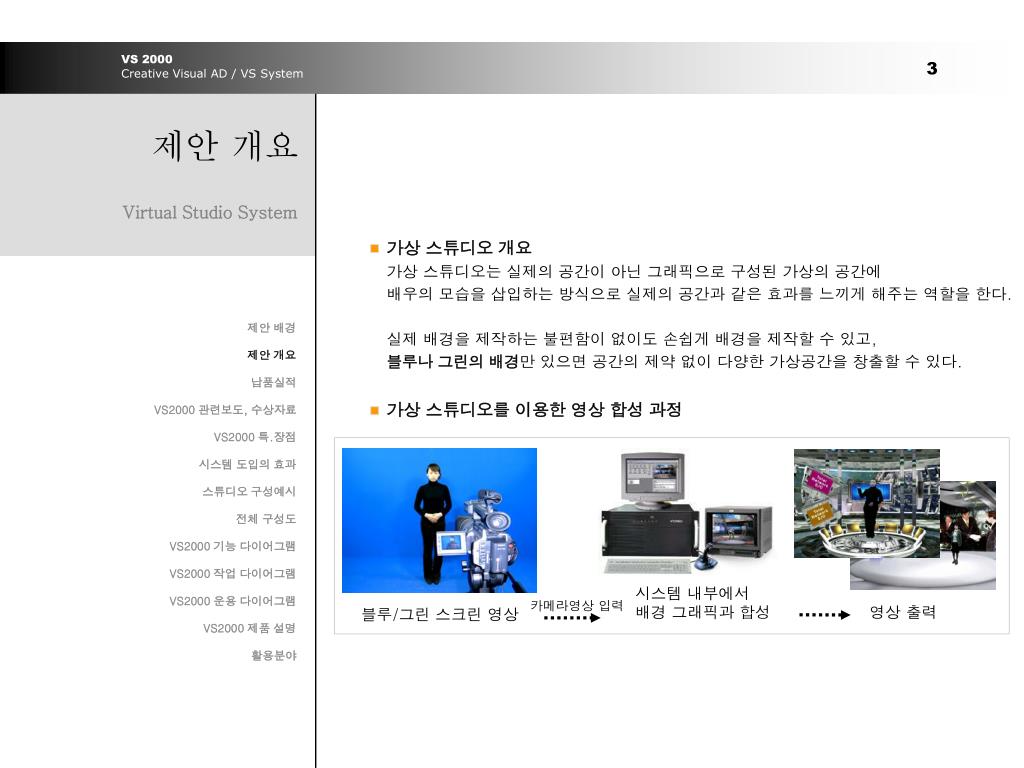Click the computer system workstation image

click(686, 513)
